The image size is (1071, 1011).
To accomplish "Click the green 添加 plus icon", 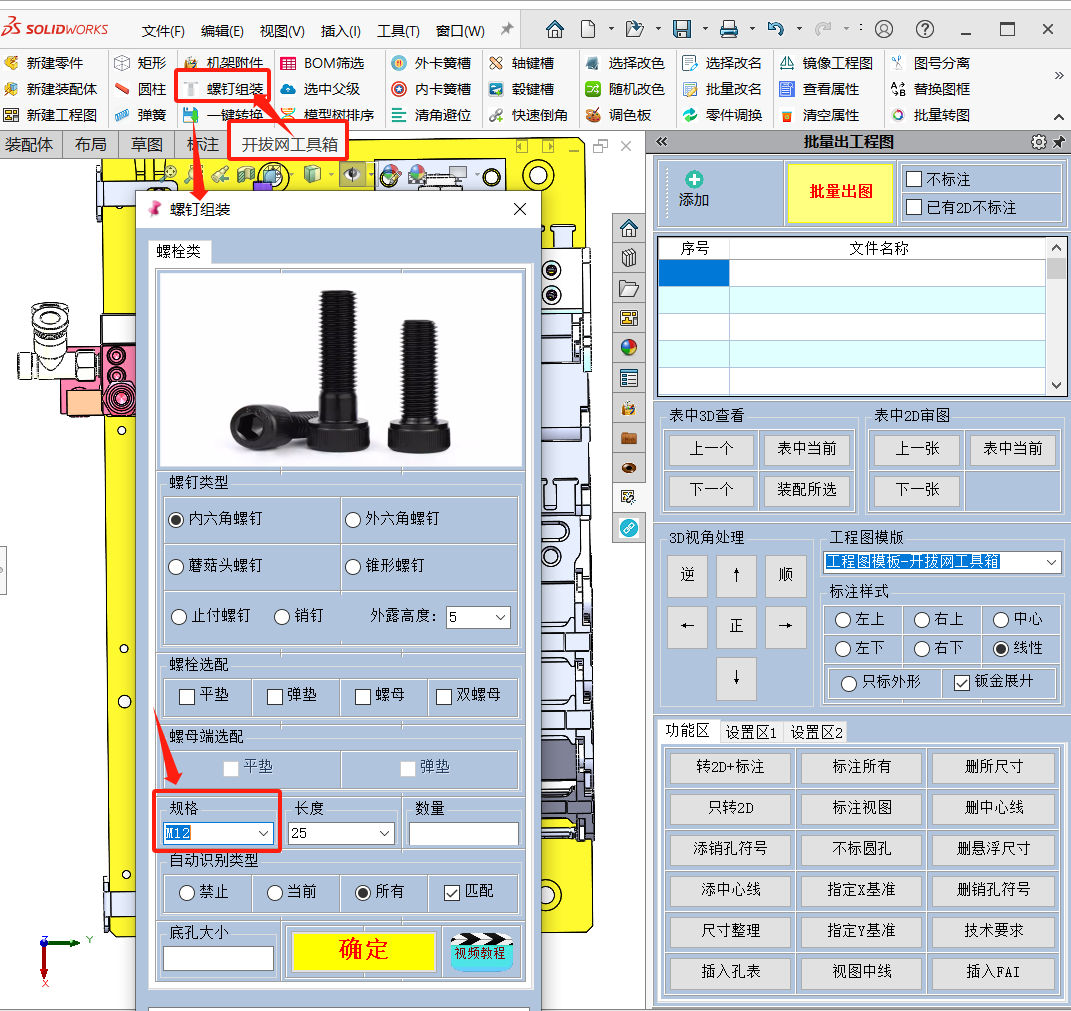I will (694, 180).
